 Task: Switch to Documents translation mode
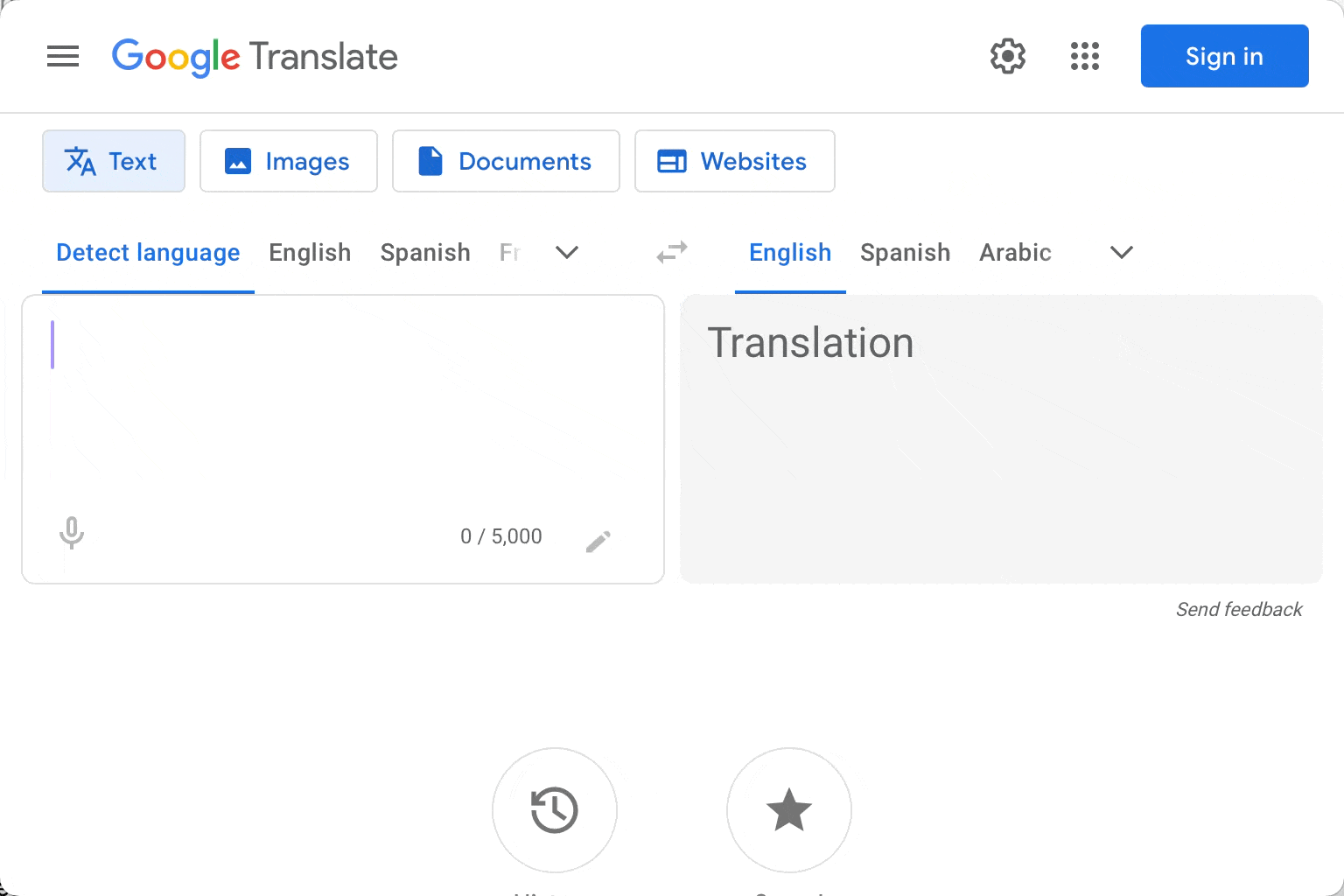(x=506, y=162)
